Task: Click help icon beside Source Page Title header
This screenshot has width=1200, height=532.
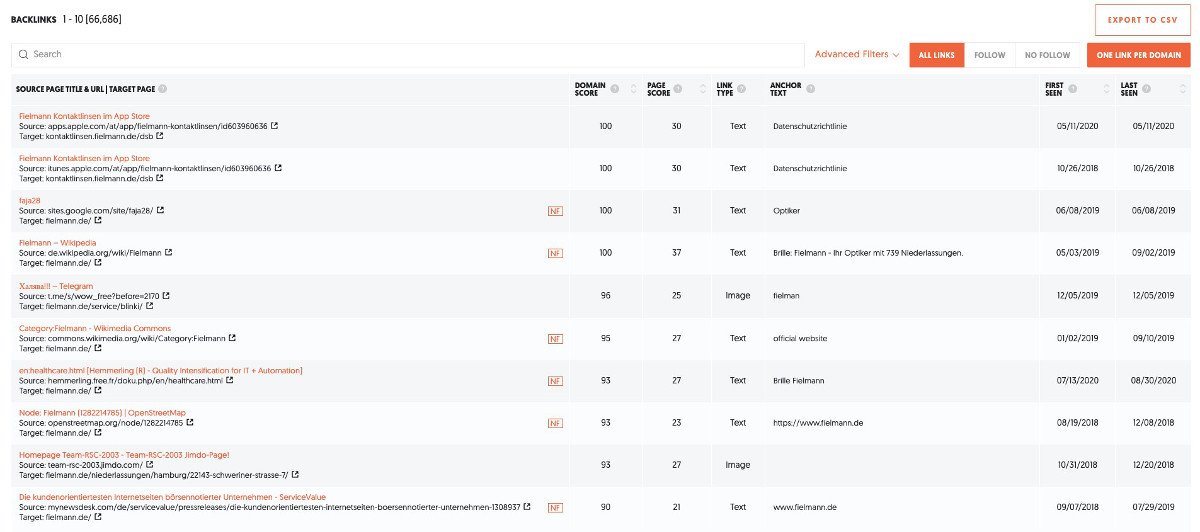Action: (163, 89)
